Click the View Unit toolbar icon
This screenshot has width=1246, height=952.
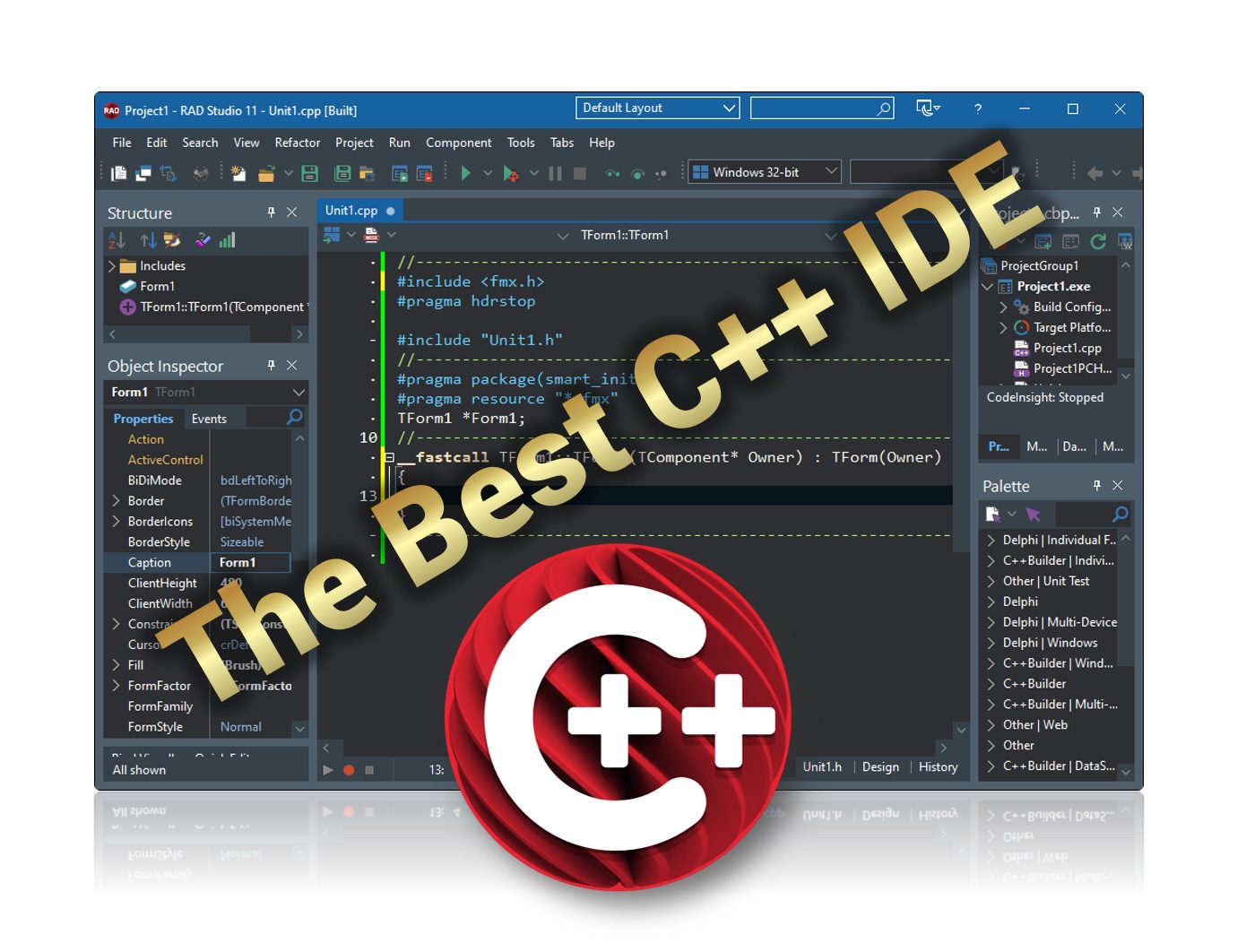point(118,173)
